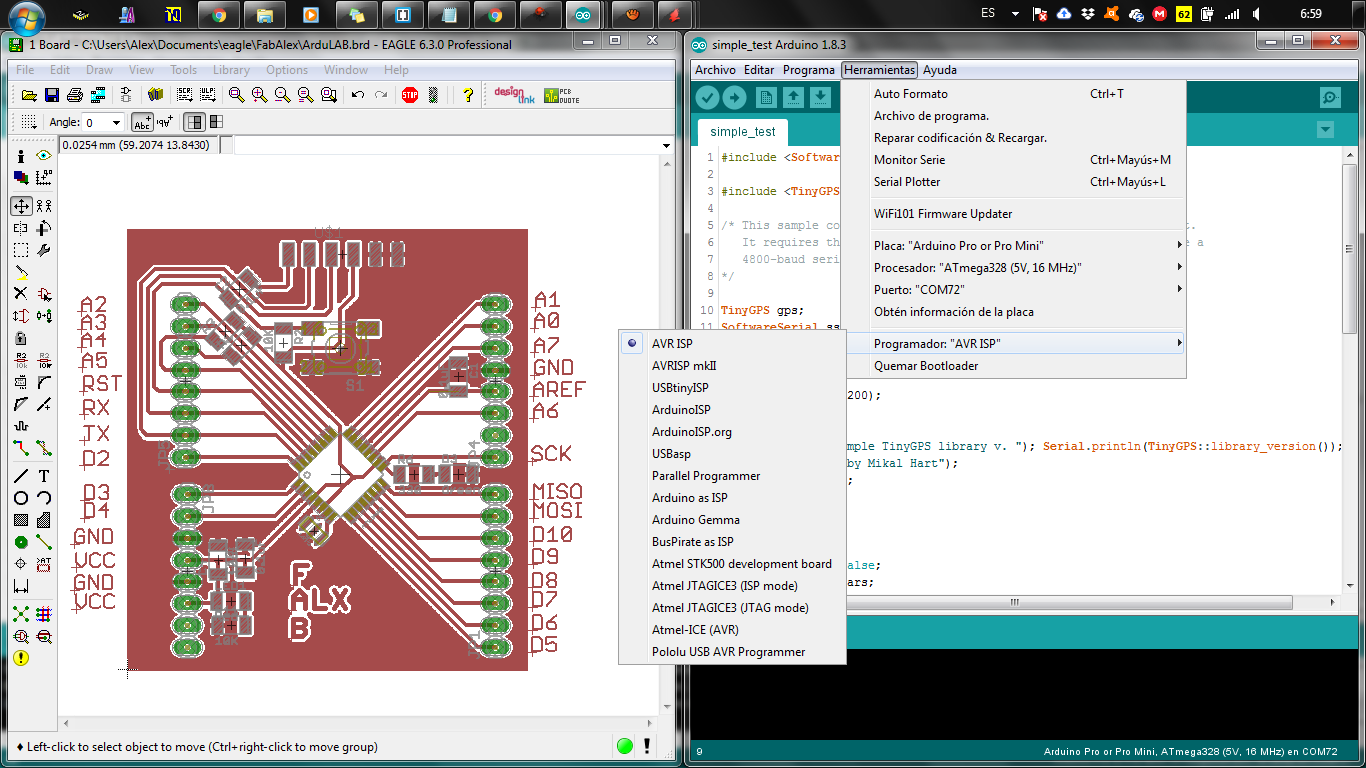Open Arduino tab options dropdown arrow
Image resolution: width=1366 pixels, height=768 pixels.
click(1325, 130)
